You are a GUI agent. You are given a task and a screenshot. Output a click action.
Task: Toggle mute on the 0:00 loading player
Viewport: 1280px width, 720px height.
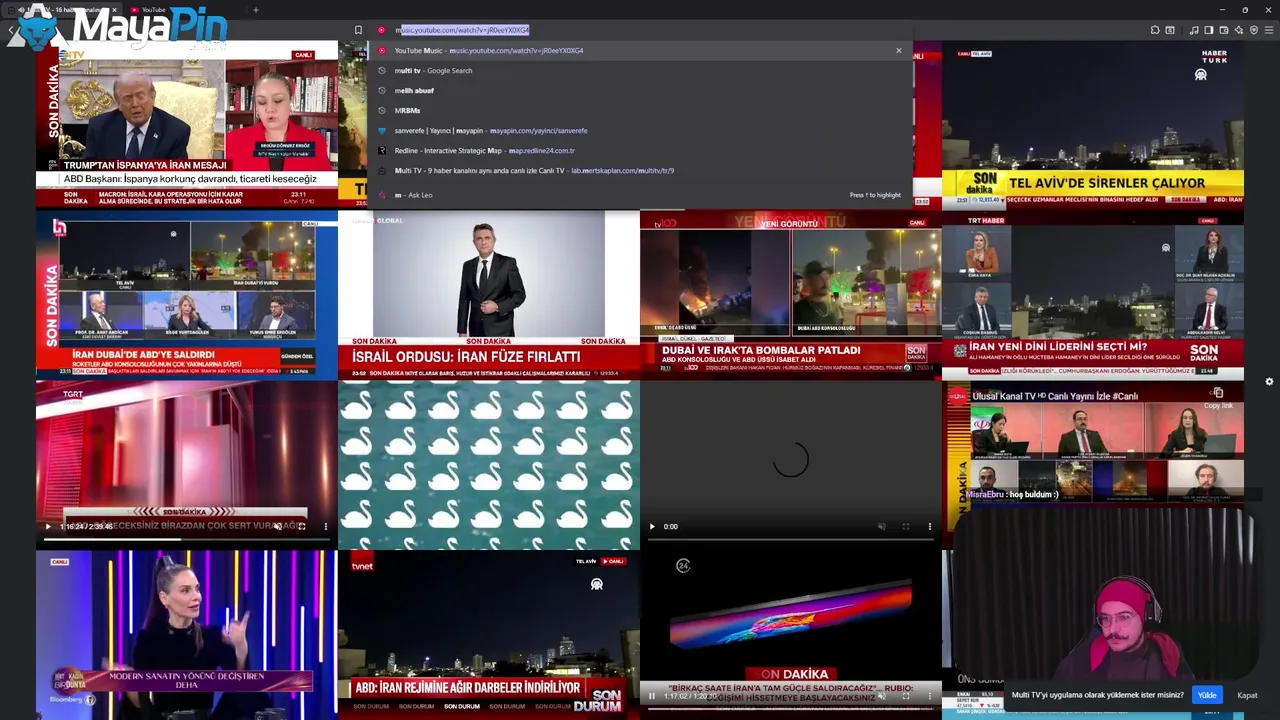[x=881, y=526]
